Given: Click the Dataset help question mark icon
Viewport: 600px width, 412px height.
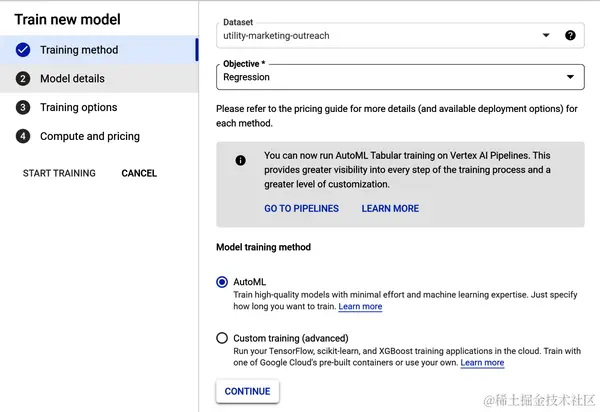Looking at the screenshot, I should 570,35.
